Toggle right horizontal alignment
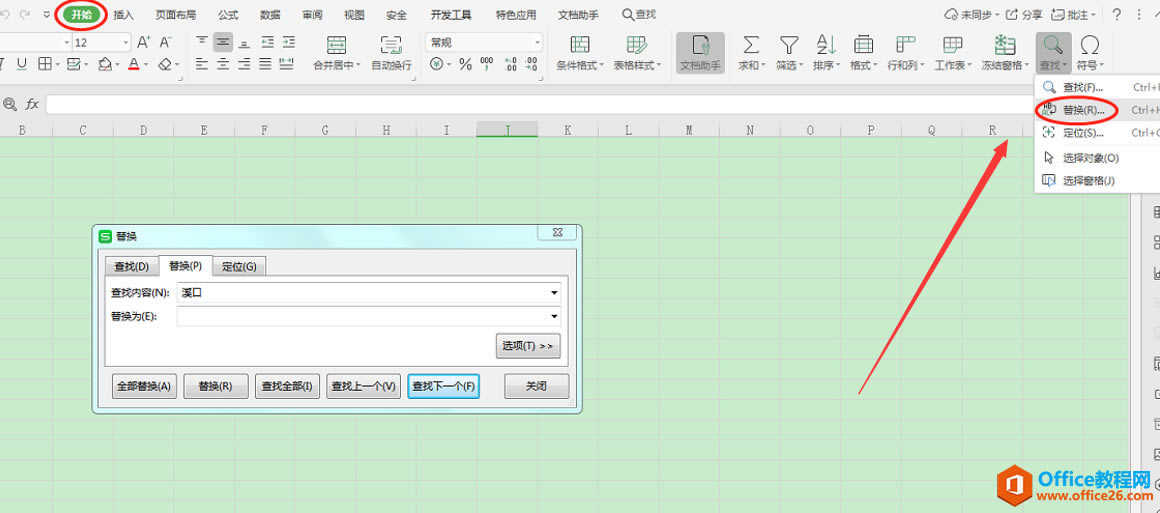This screenshot has width=1160, height=513. click(x=244, y=64)
